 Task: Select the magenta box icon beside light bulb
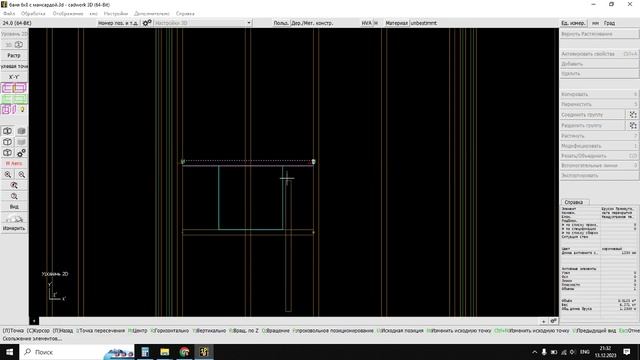[8, 109]
